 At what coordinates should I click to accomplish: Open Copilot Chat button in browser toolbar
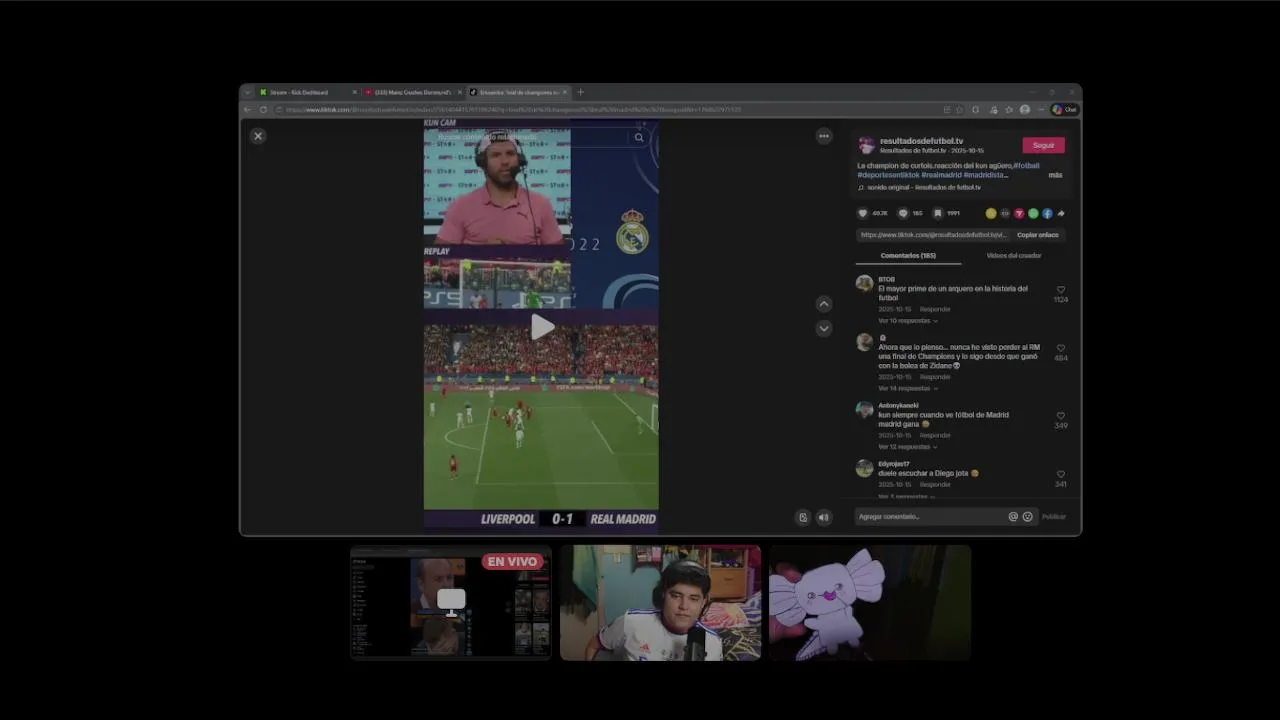pyautogui.click(x=1064, y=110)
